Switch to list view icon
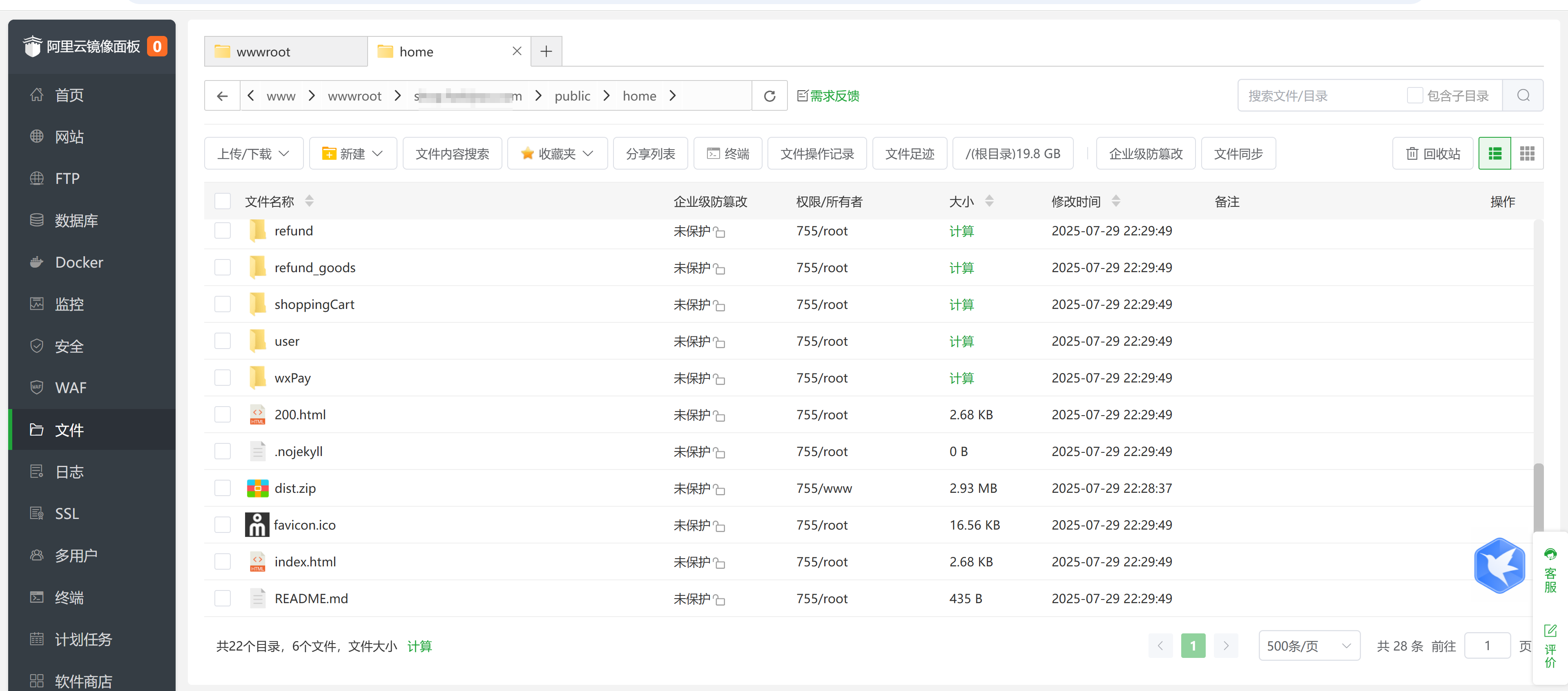The width and height of the screenshot is (1568, 691). [1494, 153]
